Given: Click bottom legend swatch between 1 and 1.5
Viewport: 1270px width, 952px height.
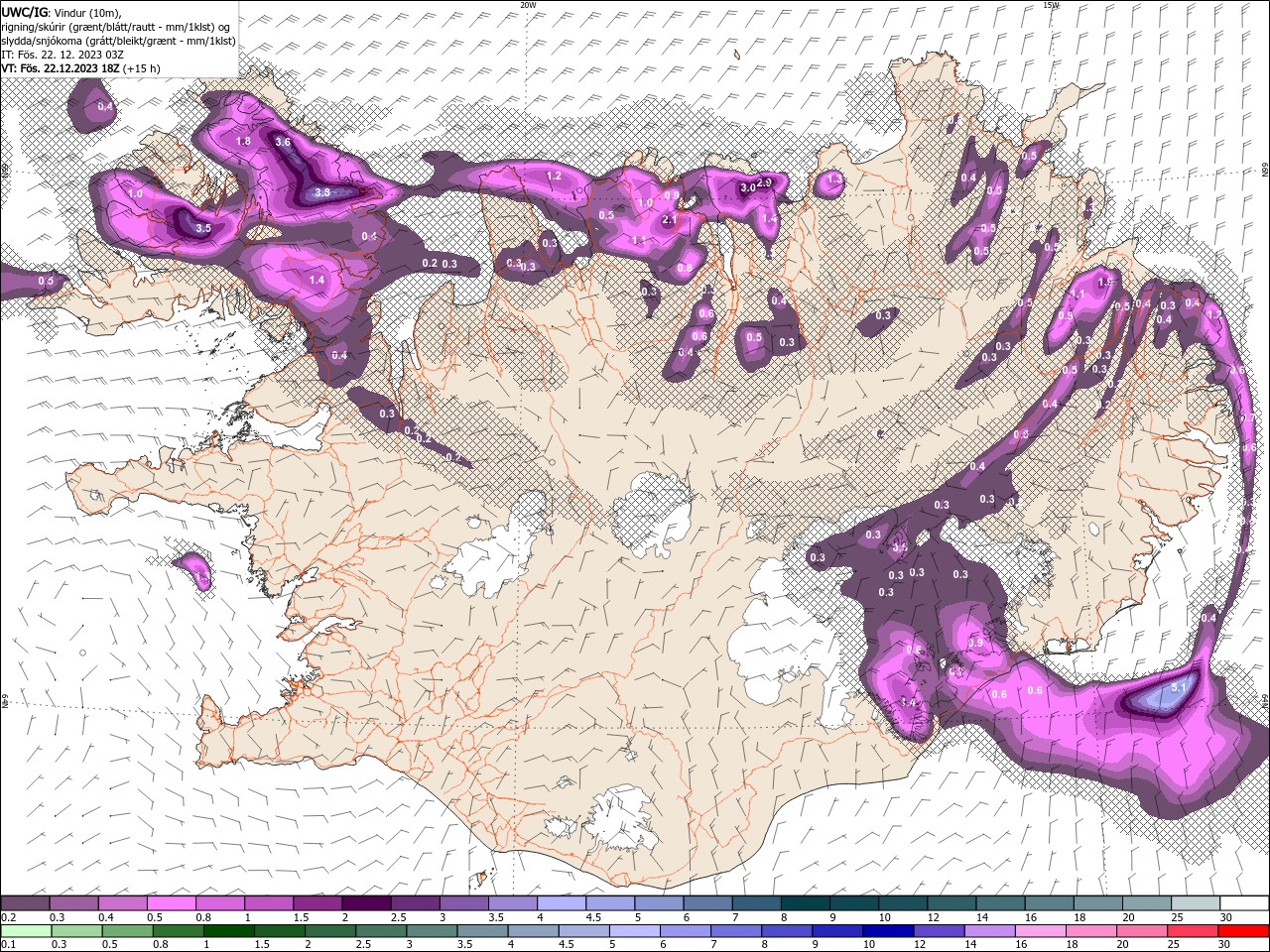Looking at the screenshot, I should coord(229,931).
